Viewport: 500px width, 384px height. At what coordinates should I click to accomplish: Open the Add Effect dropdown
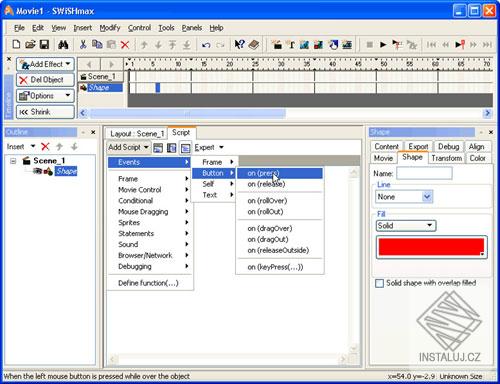coord(45,64)
